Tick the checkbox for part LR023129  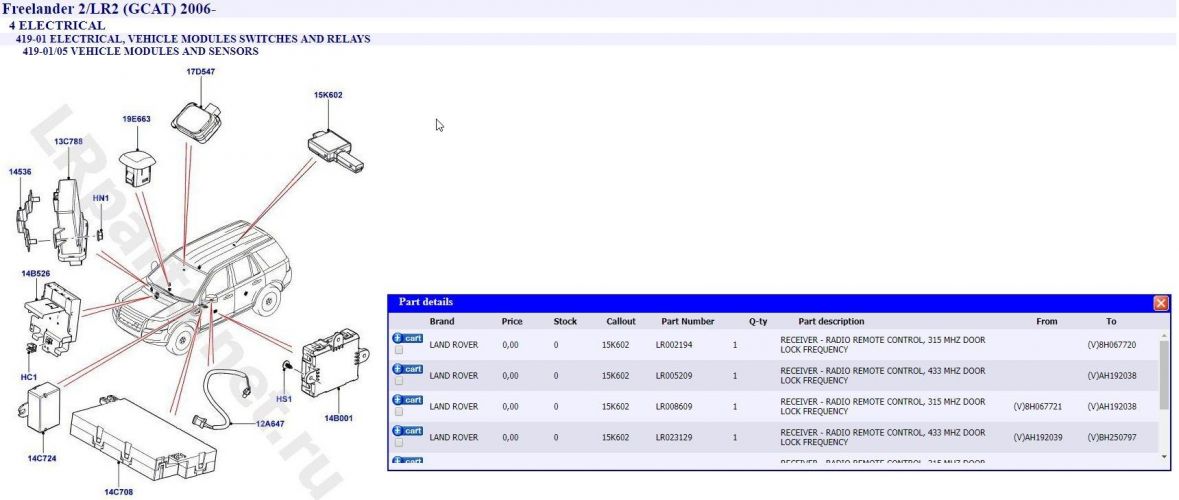pyautogui.click(x=399, y=442)
